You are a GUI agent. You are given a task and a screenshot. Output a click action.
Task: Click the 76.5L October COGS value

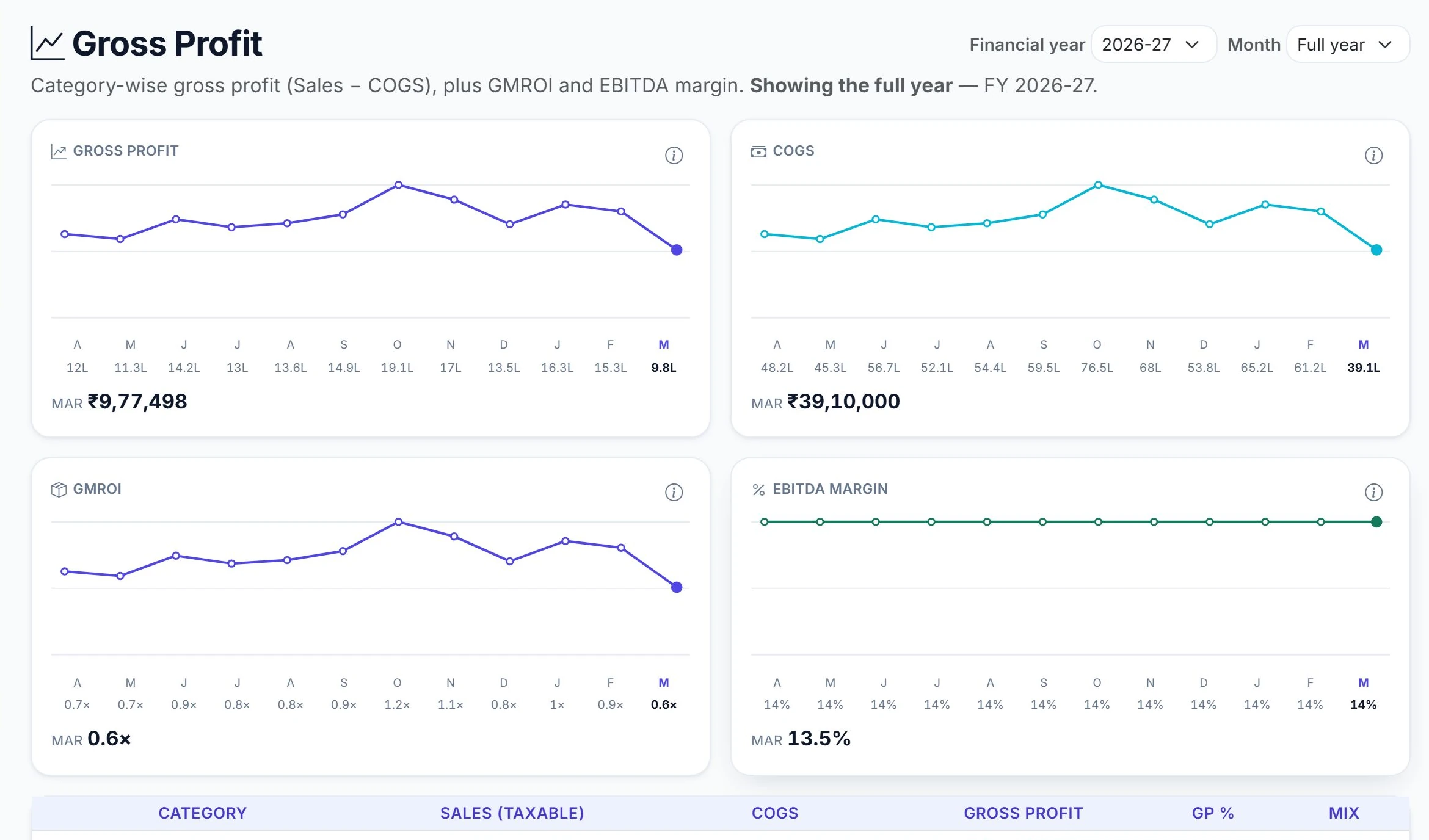pos(1097,367)
